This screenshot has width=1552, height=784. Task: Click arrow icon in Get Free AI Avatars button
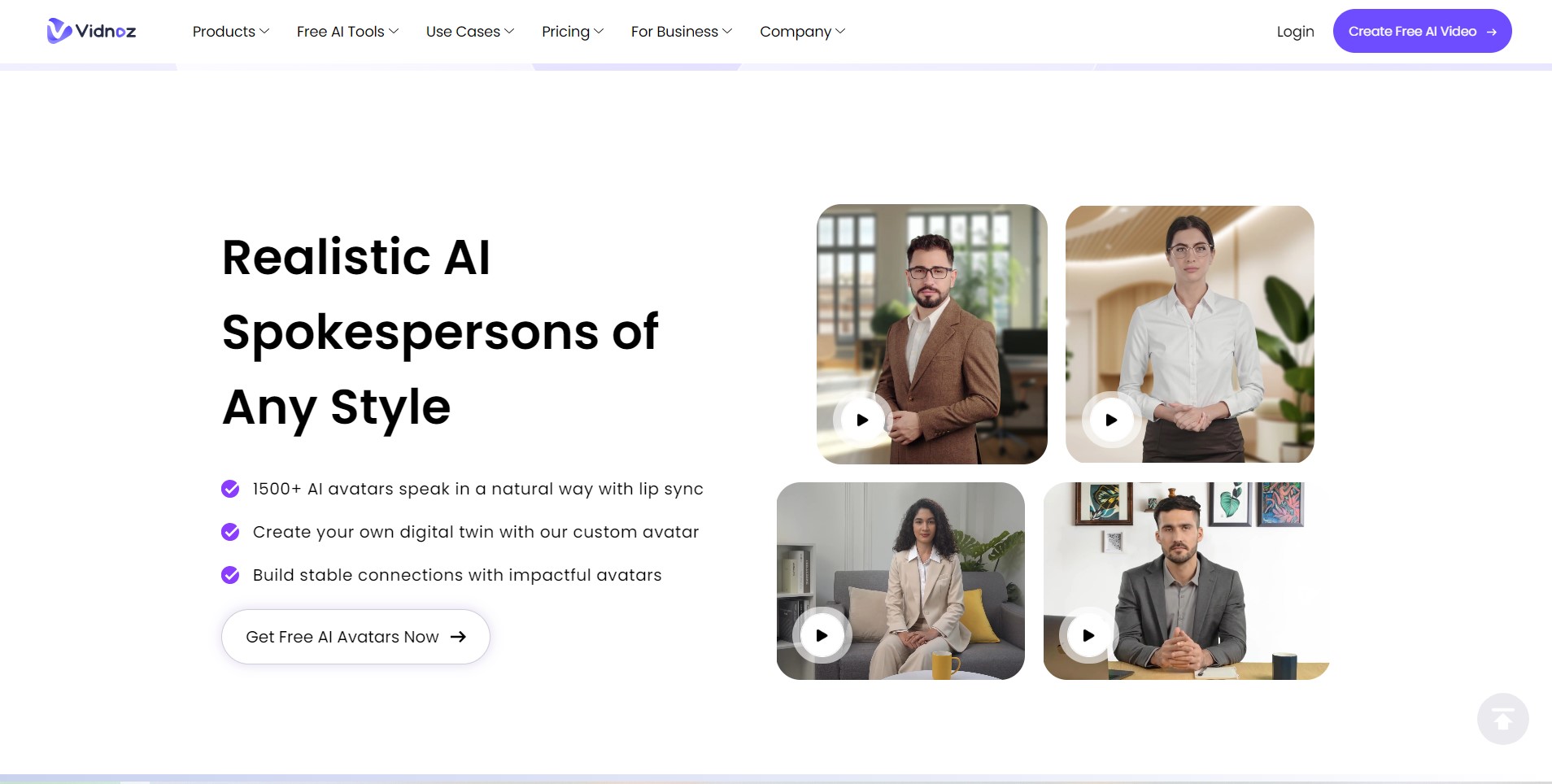(458, 637)
